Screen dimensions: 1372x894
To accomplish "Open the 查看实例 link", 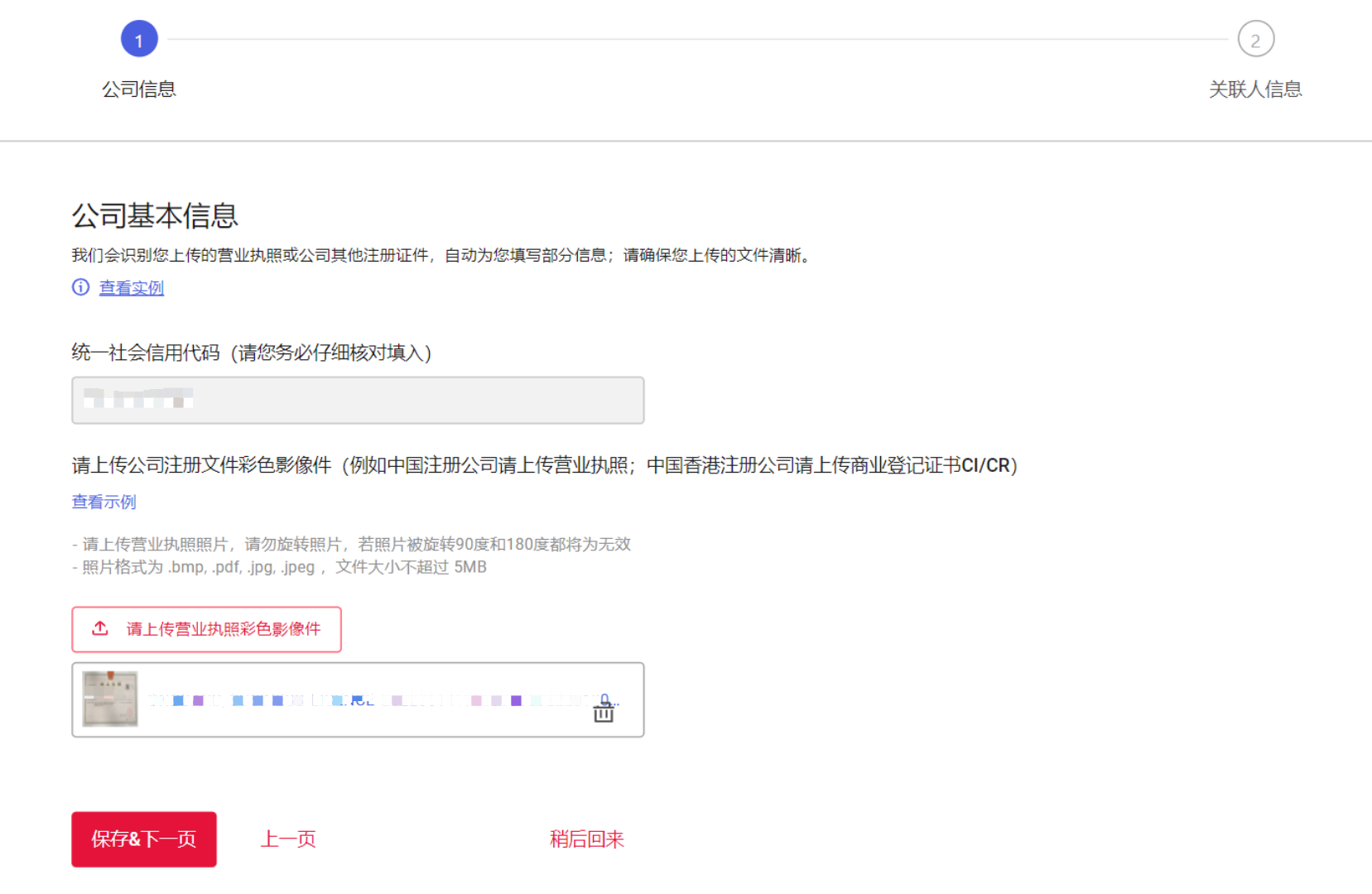I will coord(132,287).
